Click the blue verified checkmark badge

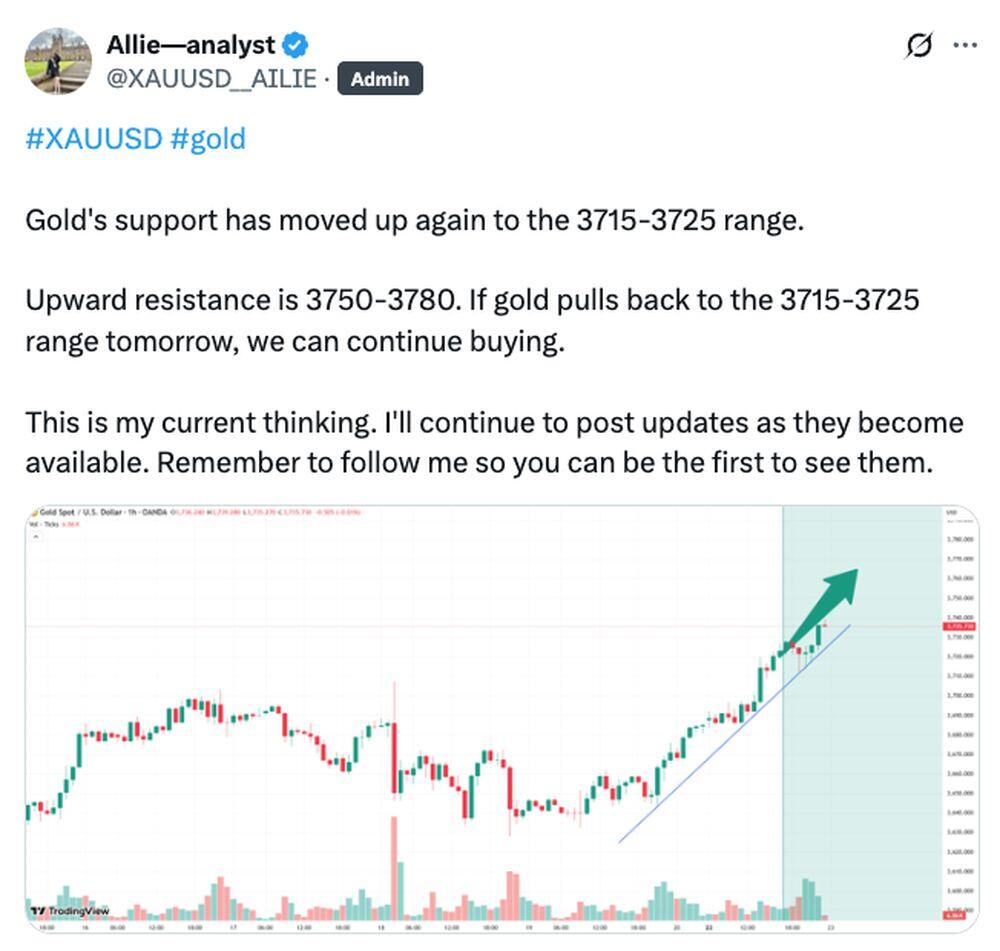(x=296, y=45)
